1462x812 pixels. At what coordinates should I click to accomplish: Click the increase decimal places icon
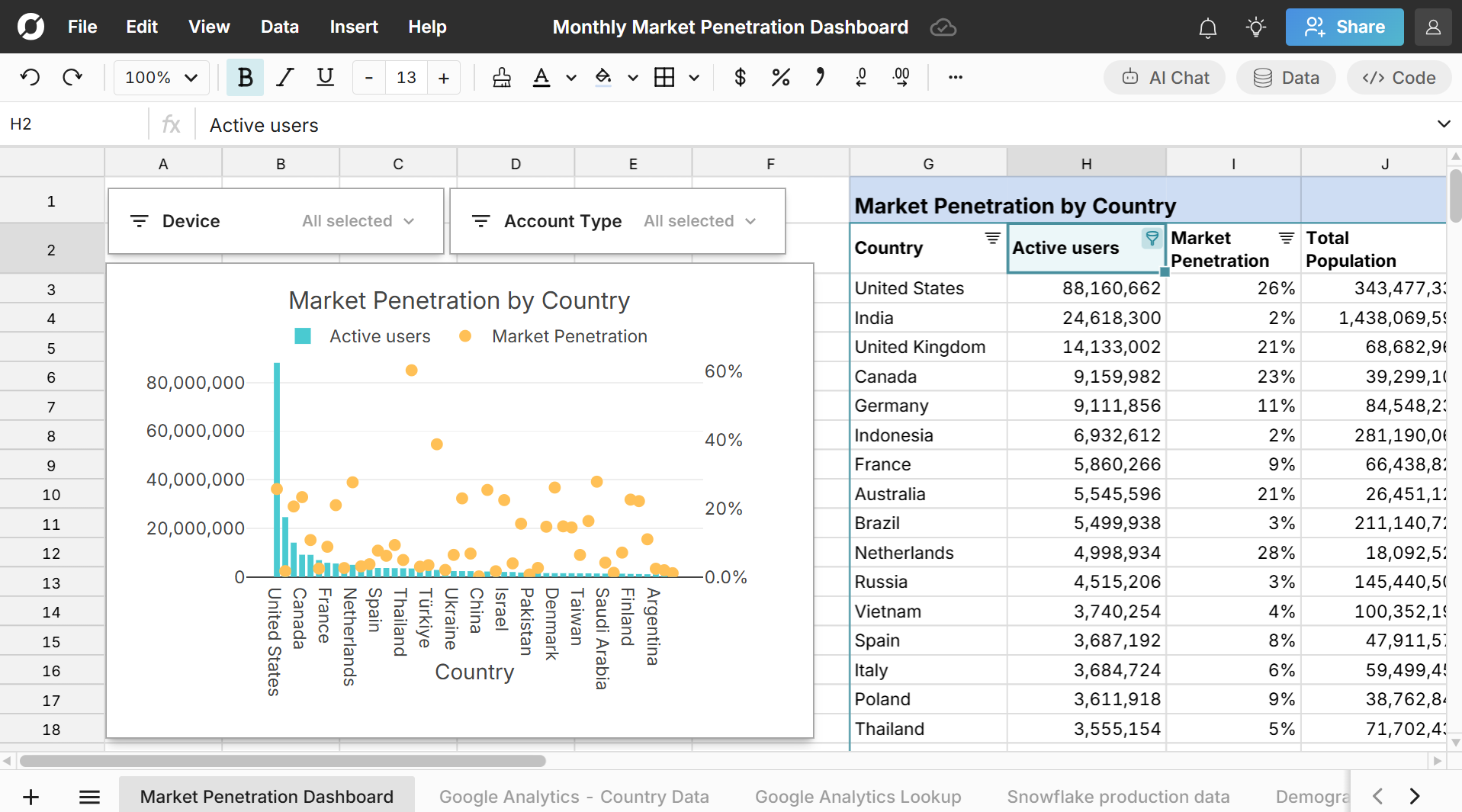click(901, 77)
